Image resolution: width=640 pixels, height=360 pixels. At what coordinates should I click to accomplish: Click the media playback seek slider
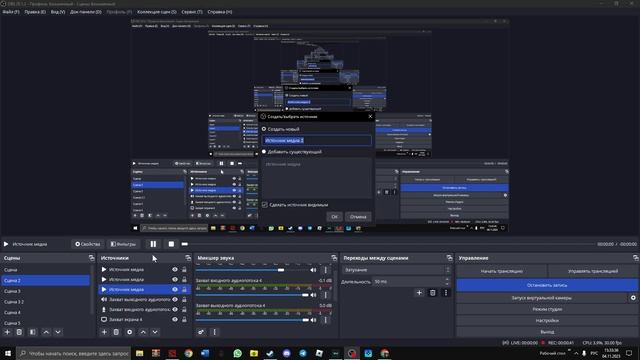tap(389, 244)
